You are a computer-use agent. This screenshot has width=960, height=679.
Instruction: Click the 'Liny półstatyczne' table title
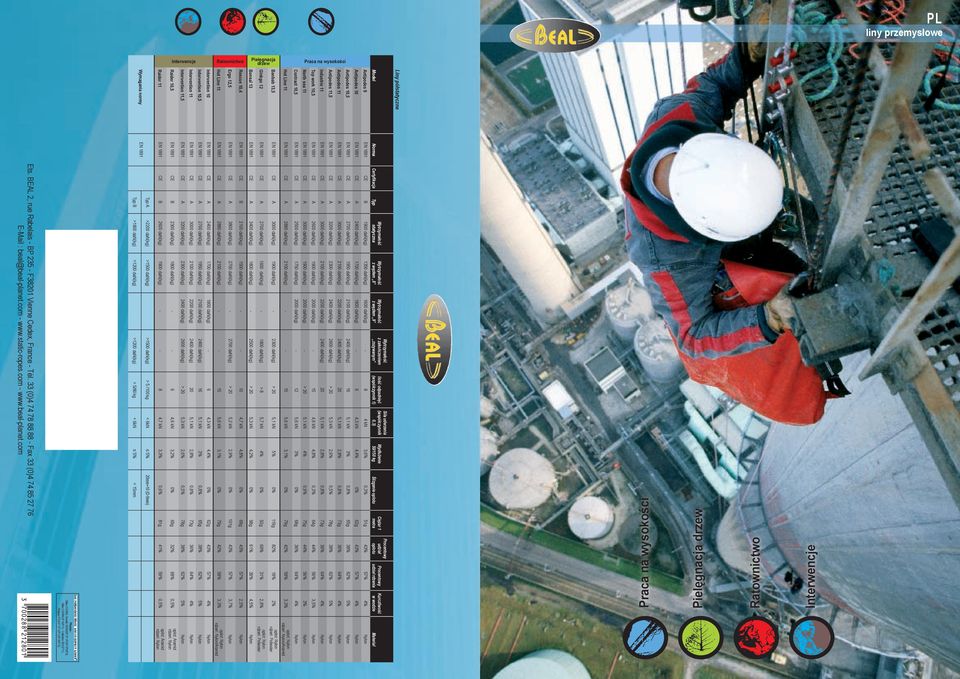pyautogui.click(x=397, y=89)
